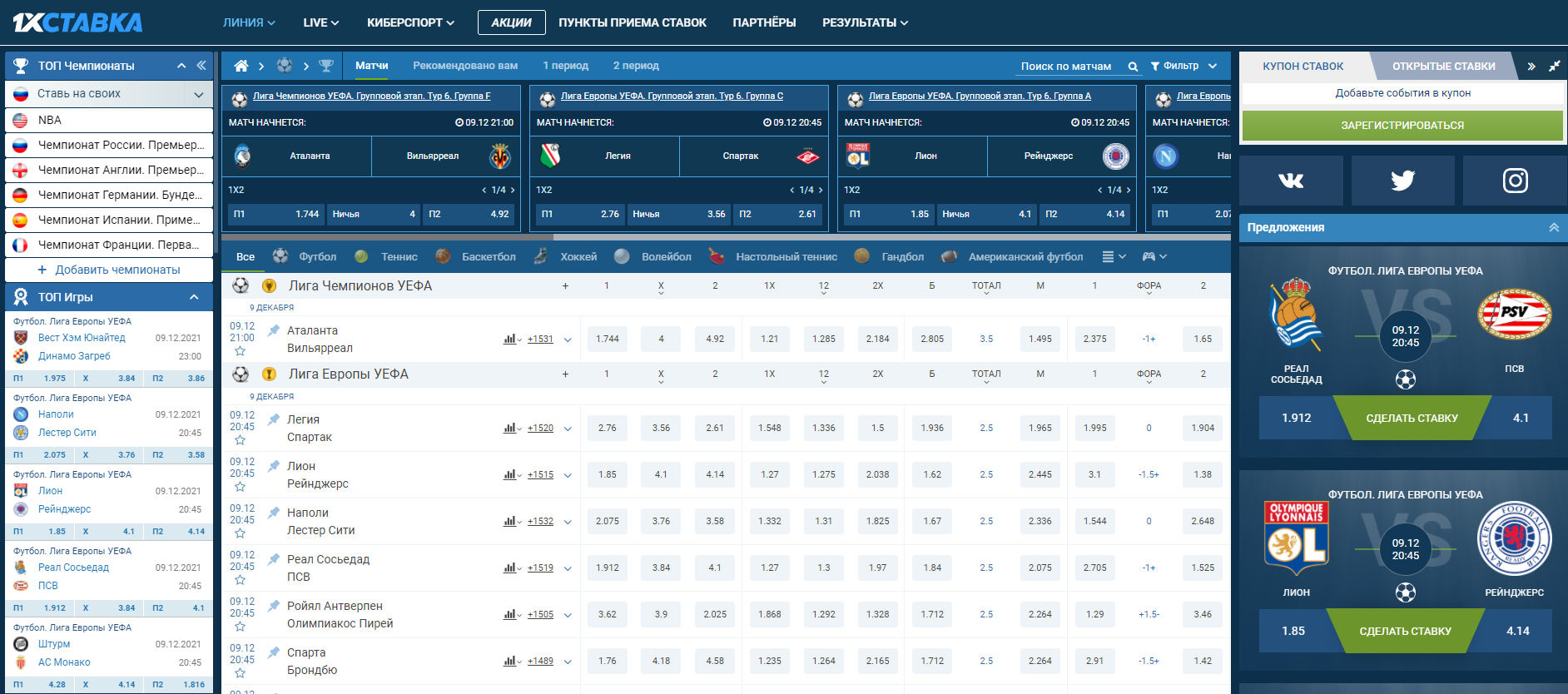Open the ЛИНИЯ dropdown menu
1568x694 pixels.
coord(249,22)
